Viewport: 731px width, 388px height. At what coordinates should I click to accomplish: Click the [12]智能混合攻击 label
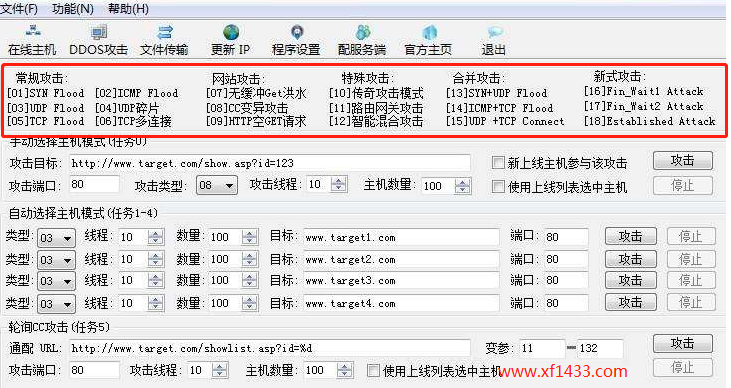[376, 122]
